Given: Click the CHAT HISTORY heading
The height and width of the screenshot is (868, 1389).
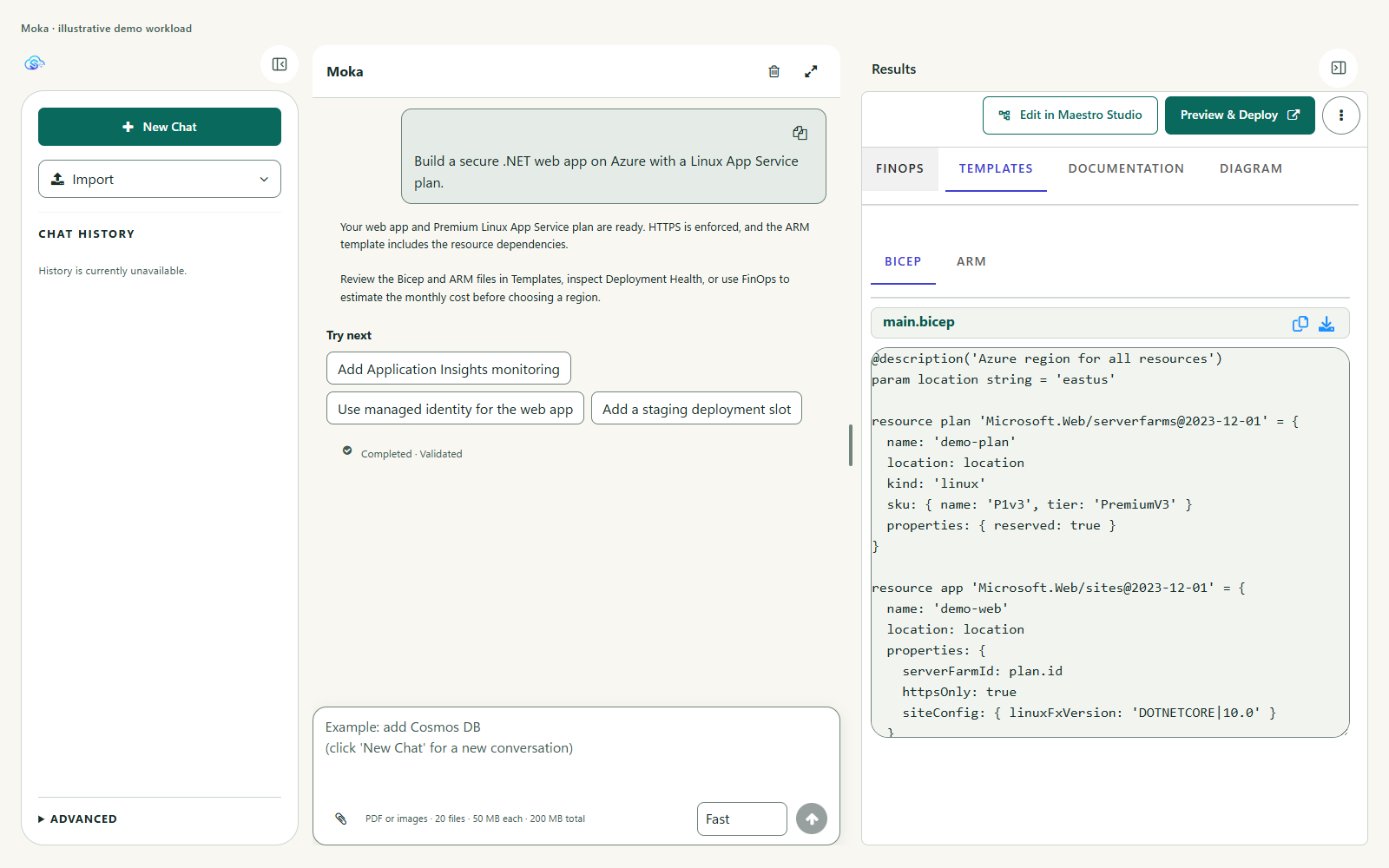Looking at the screenshot, I should click(86, 233).
